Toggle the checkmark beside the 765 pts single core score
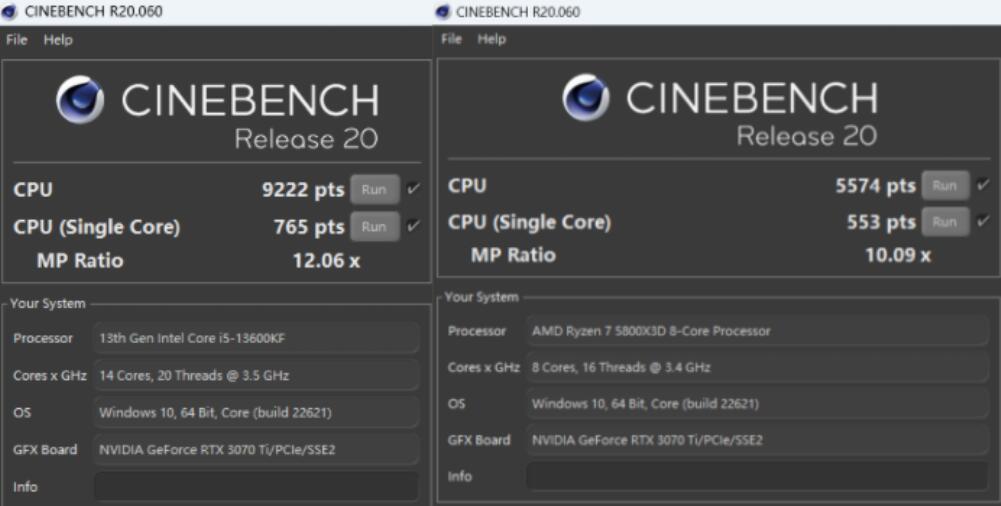 [414, 227]
